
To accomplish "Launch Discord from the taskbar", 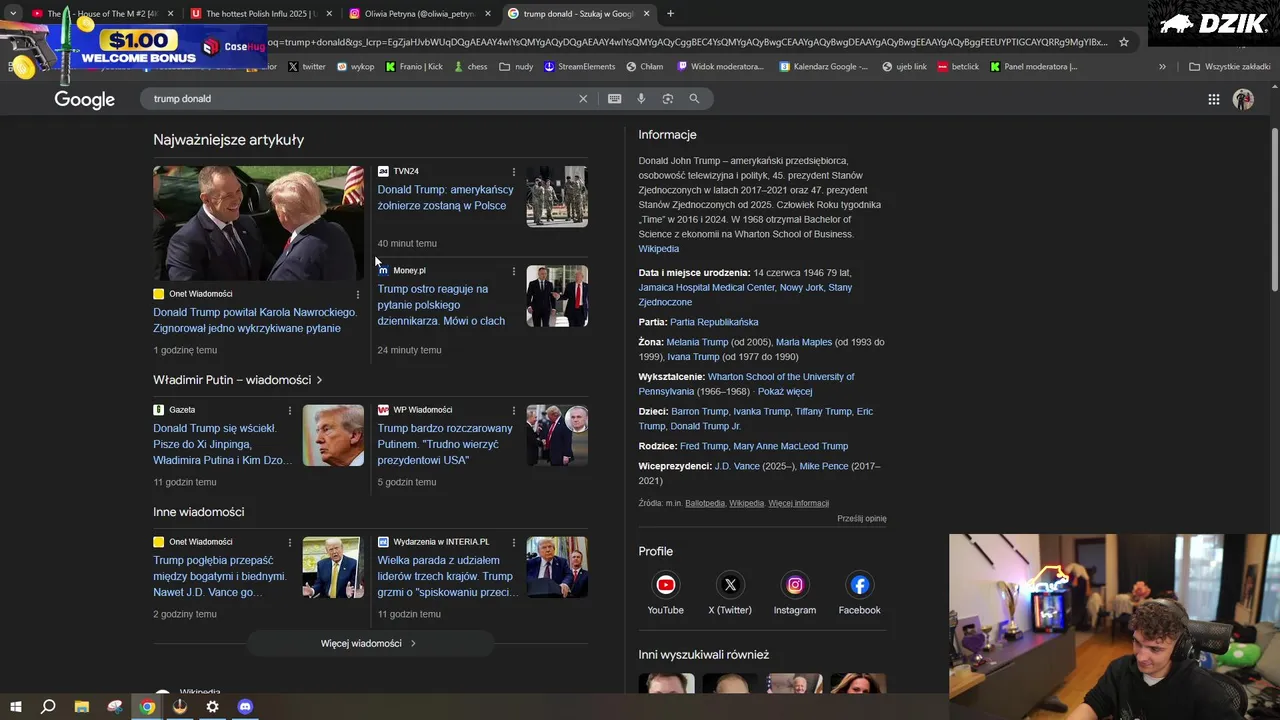I will pyautogui.click(x=245, y=707).
